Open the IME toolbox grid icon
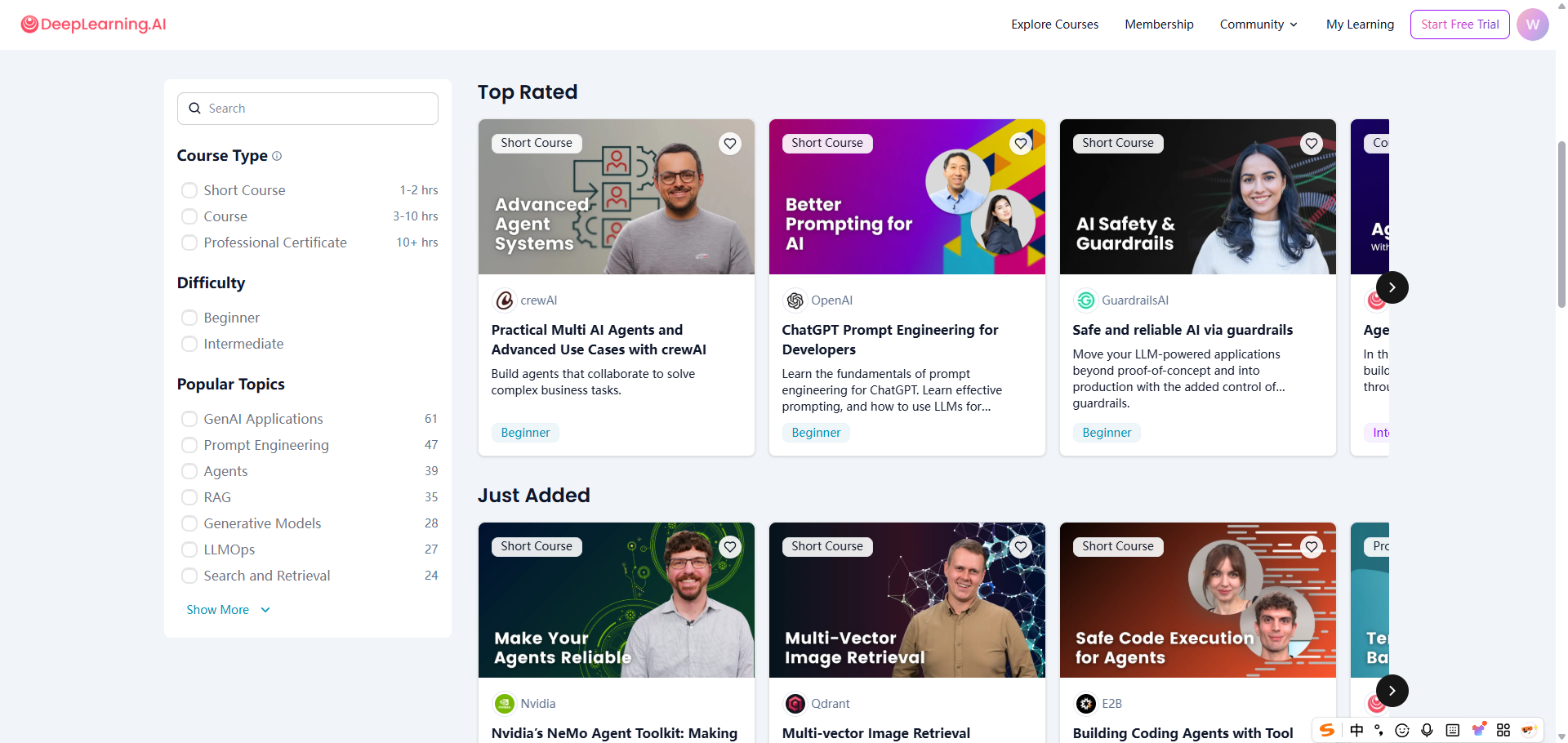1568x743 pixels. (1503, 730)
